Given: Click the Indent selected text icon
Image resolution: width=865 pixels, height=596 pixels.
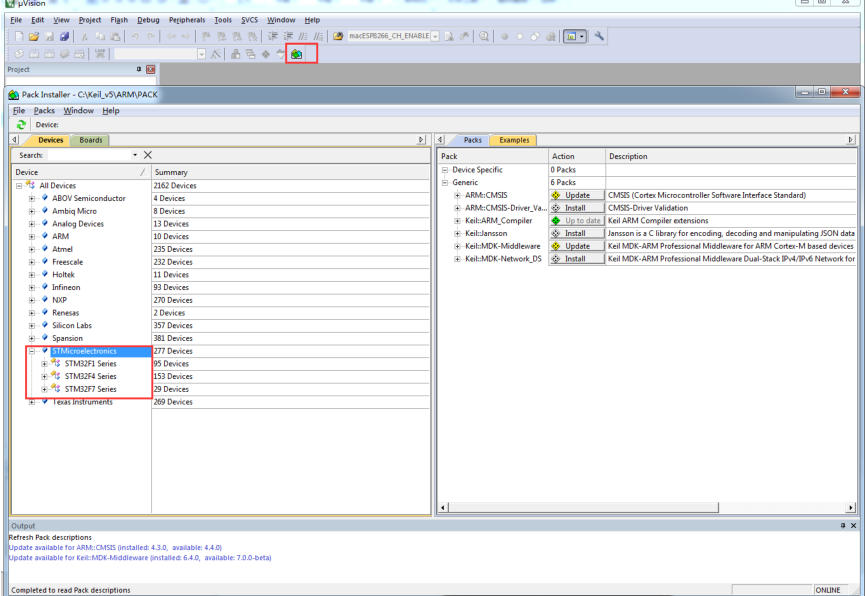Looking at the screenshot, I should pyautogui.click(x=273, y=36).
